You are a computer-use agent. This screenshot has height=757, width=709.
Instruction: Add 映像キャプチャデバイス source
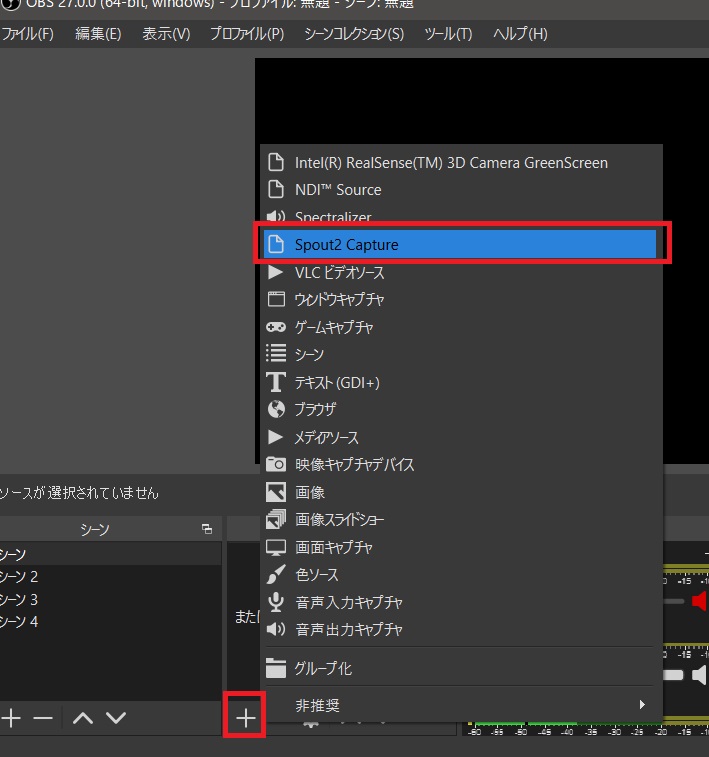click(x=460, y=464)
